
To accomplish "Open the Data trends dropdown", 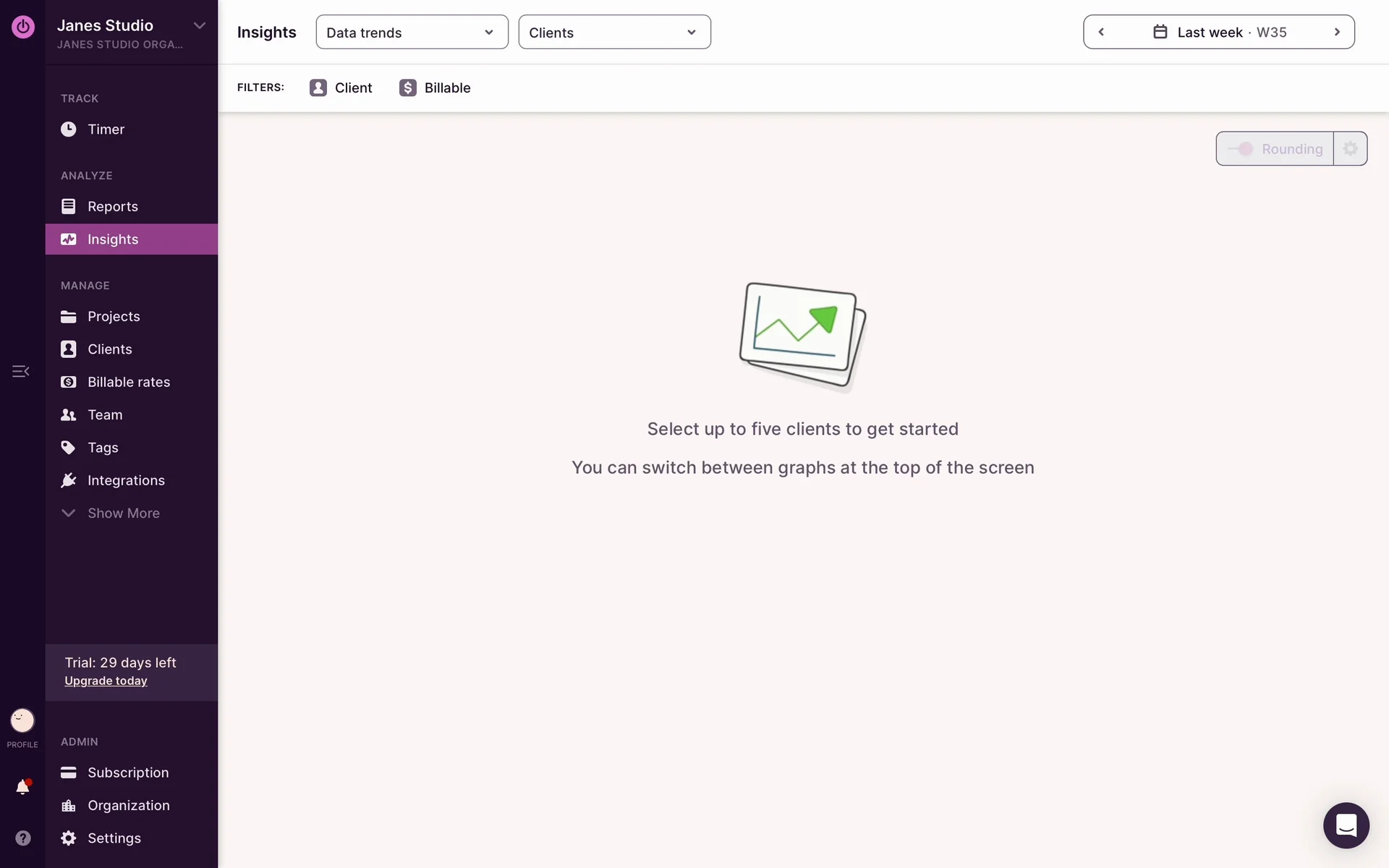I will (x=412, y=33).
